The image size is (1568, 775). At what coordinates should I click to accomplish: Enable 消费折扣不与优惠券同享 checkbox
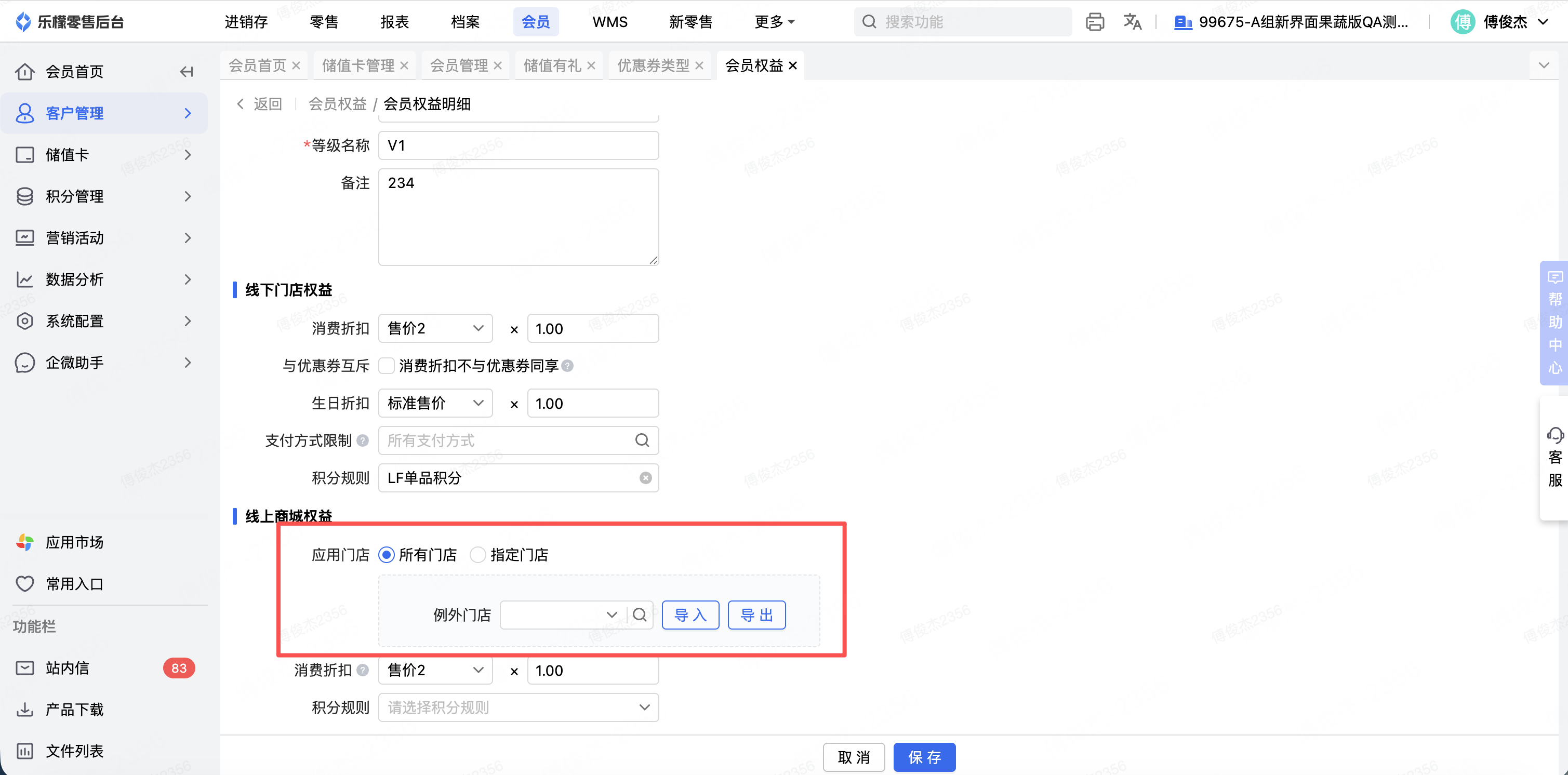387,366
